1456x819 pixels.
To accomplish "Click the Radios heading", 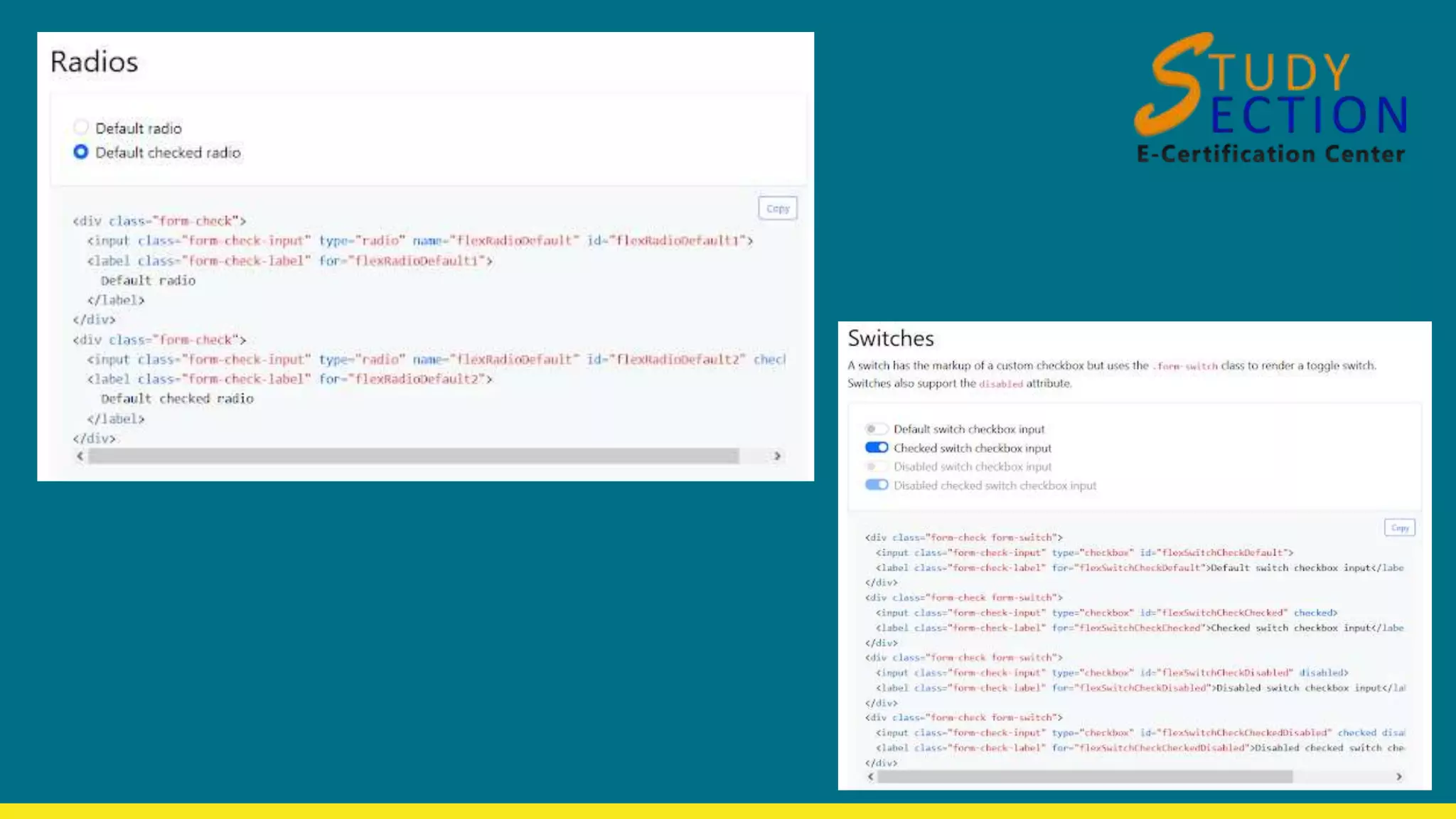I will (x=94, y=62).
